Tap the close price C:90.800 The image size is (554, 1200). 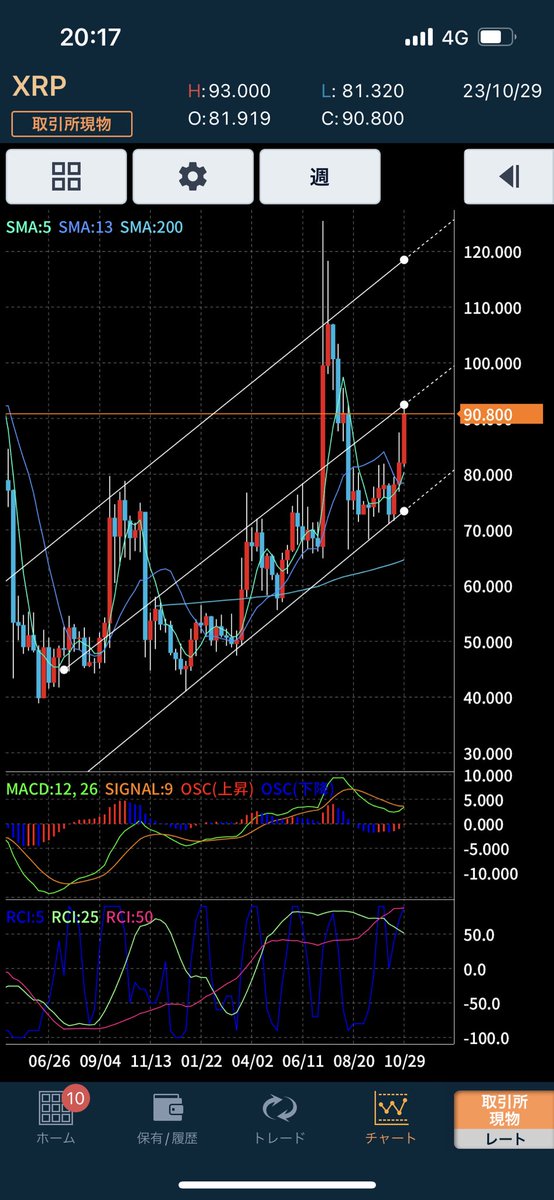(x=363, y=119)
